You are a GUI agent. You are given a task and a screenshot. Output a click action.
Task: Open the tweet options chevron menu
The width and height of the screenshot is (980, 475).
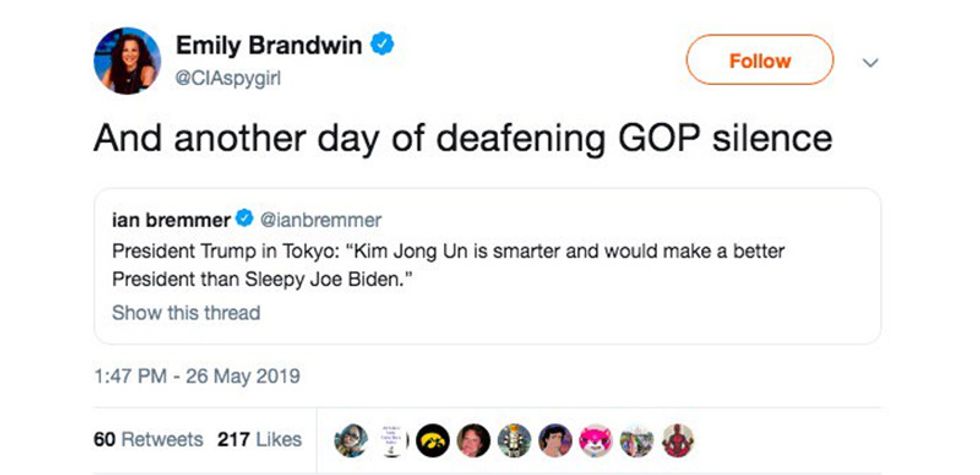(x=869, y=62)
